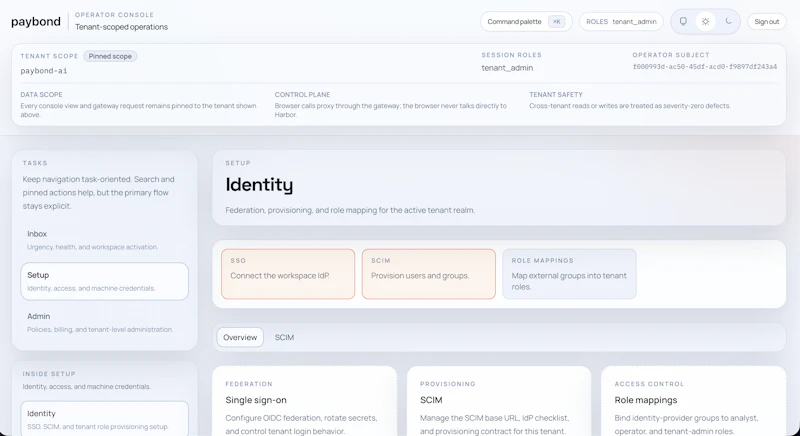Click the CONTROL PLANE label
800x436 pixels.
tap(303, 94)
